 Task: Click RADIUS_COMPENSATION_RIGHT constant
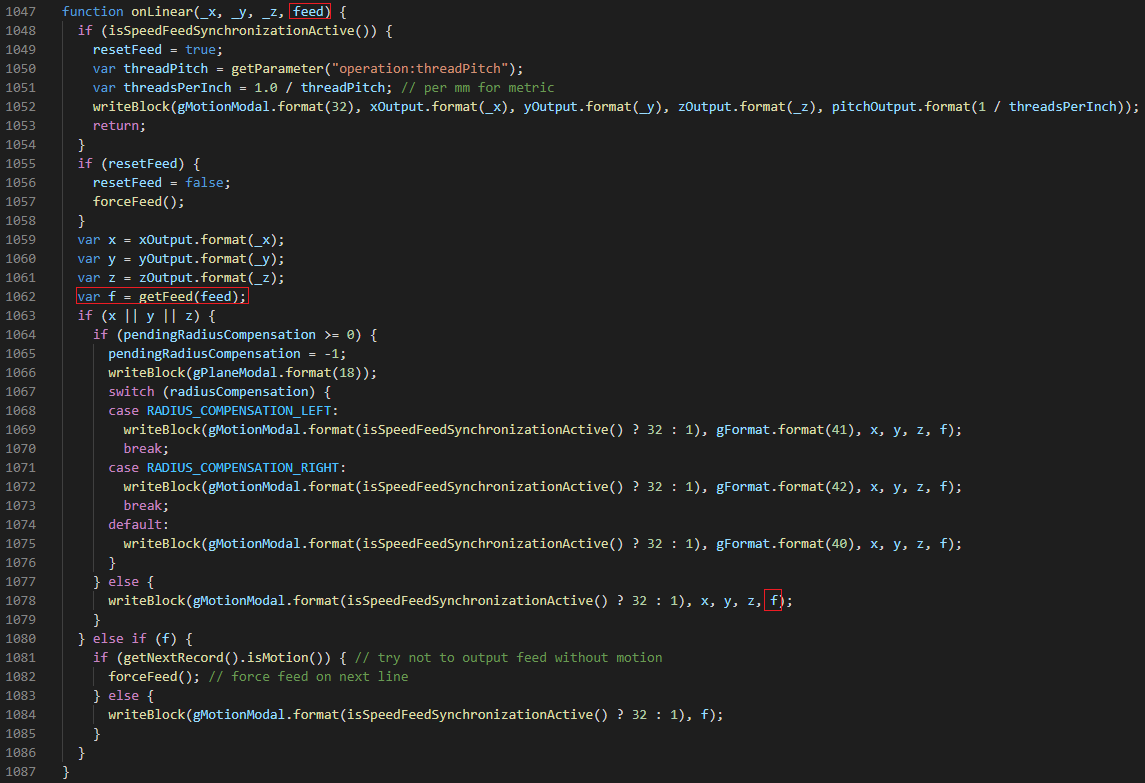click(x=243, y=467)
